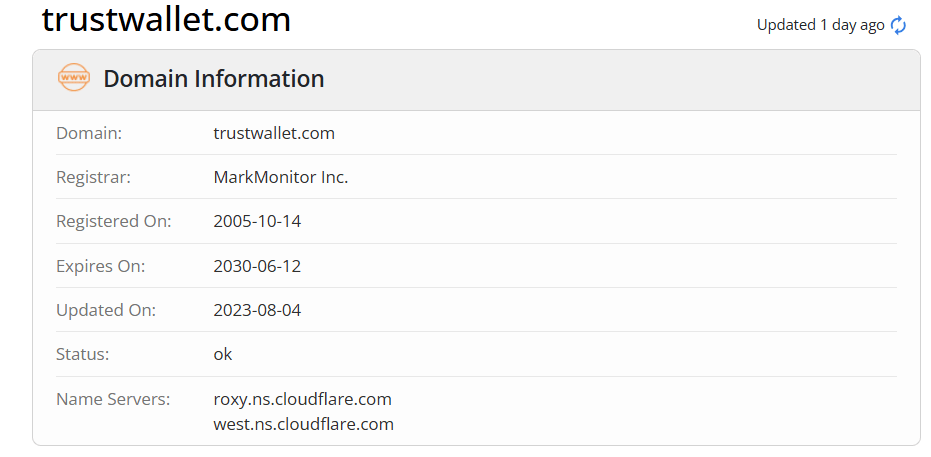Click the Updated On: label
Image resolution: width=931 pixels, height=457 pixels.
[106, 310]
